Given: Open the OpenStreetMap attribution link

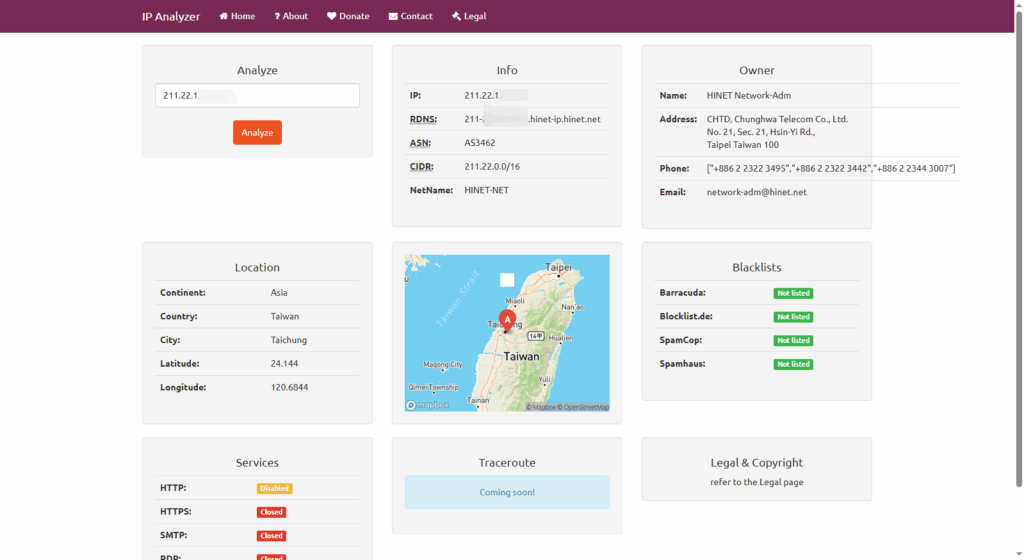Looking at the screenshot, I should pos(585,407).
